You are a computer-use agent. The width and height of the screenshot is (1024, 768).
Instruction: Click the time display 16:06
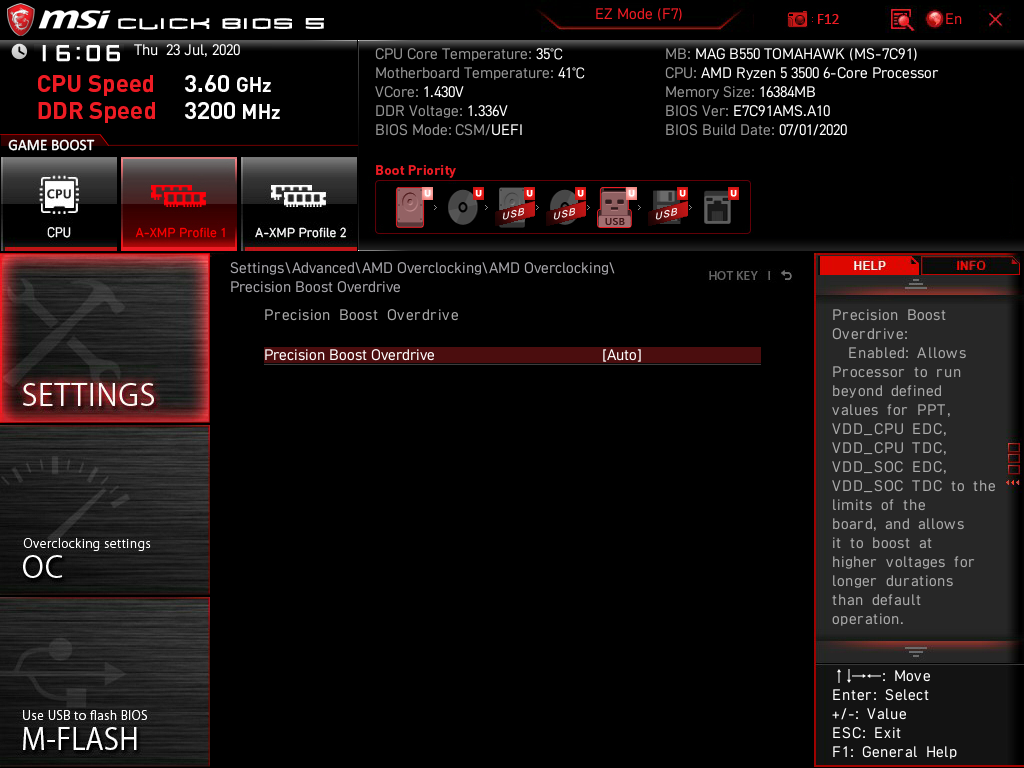[80, 53]
